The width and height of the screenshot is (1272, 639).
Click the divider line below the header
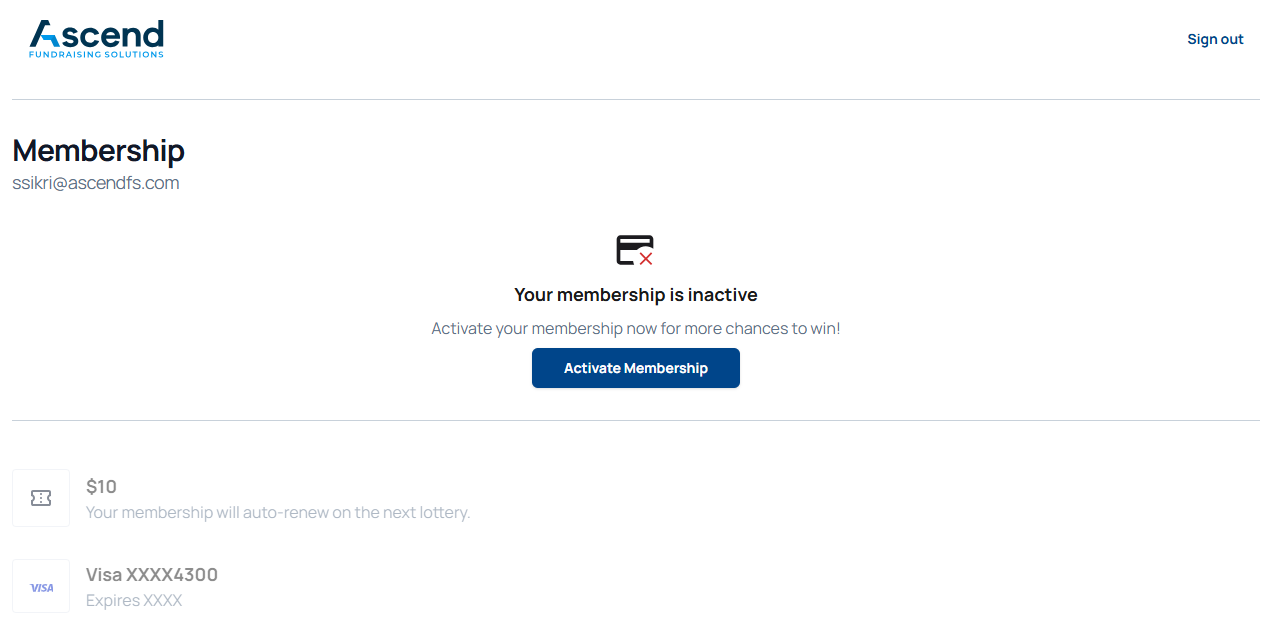point(636,100)
